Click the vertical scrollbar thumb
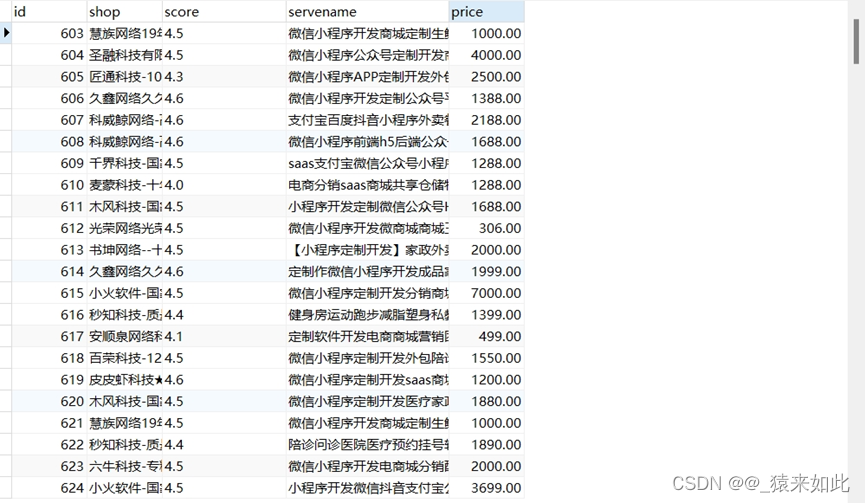865x503 pixels. (x=856, y=41)
